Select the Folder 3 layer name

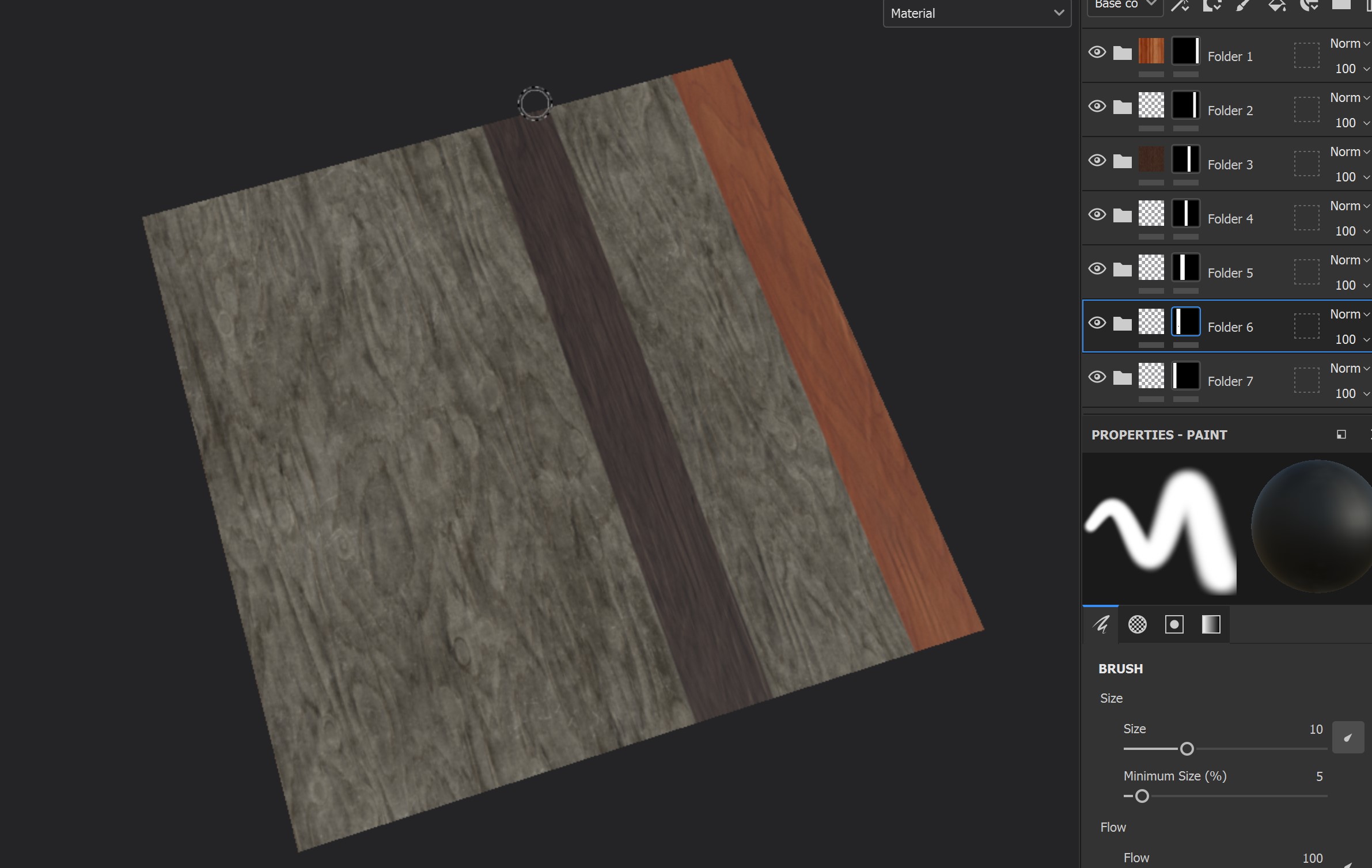click(x=1230, y=165)
